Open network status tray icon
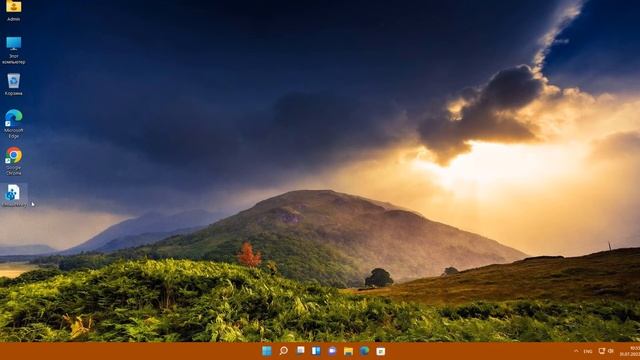 click(x=602, y=351)
